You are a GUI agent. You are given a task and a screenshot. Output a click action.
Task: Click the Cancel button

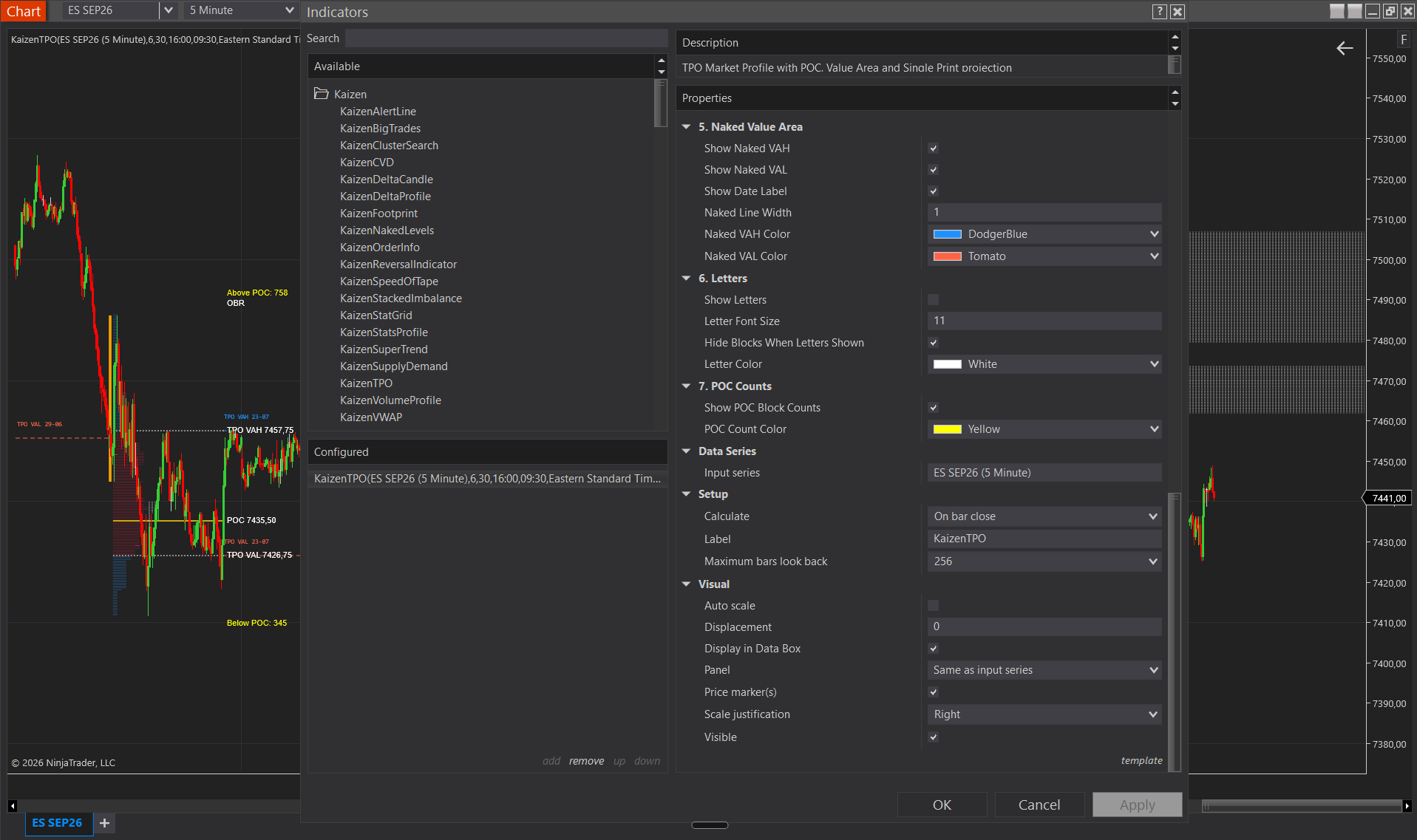coord(1039,805)
